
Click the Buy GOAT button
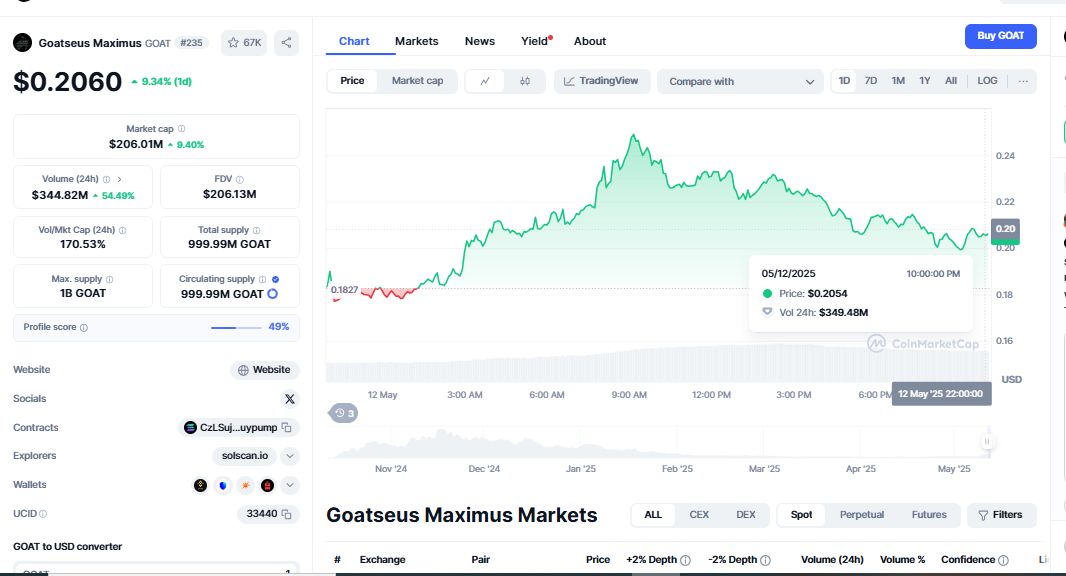pos(1000,36)
